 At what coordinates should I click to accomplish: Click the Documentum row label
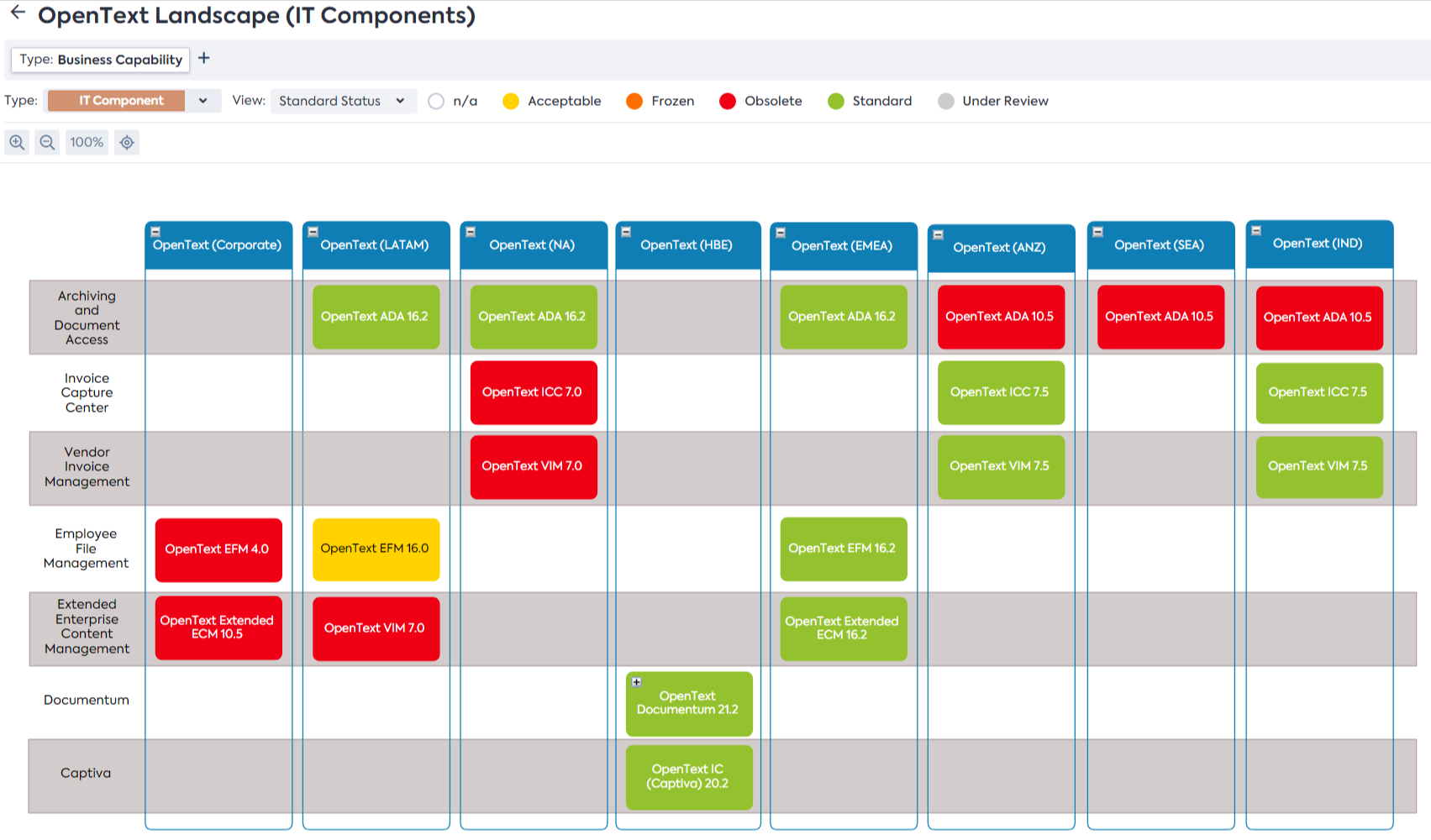tap(87, 700)
